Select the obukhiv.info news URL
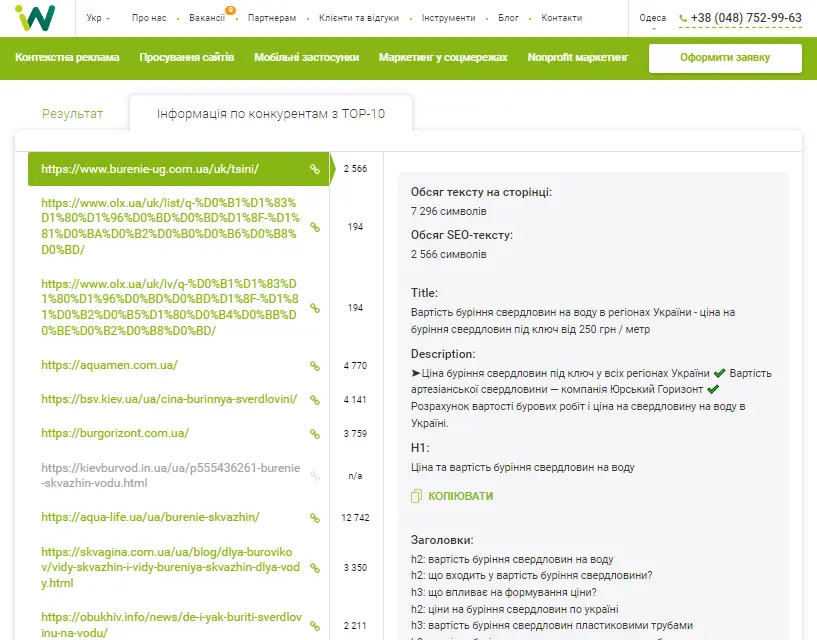Screen dimensions: 817x640 [x=171, y=625]
